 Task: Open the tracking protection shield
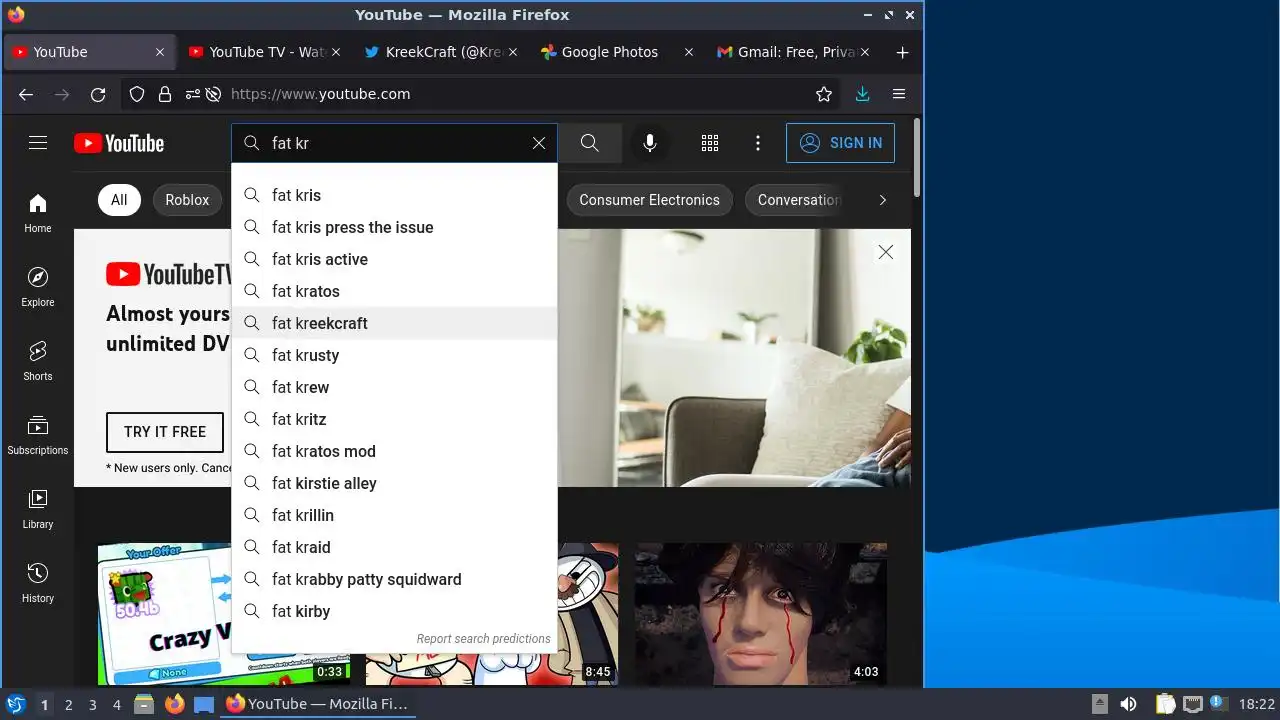(137, 94)
